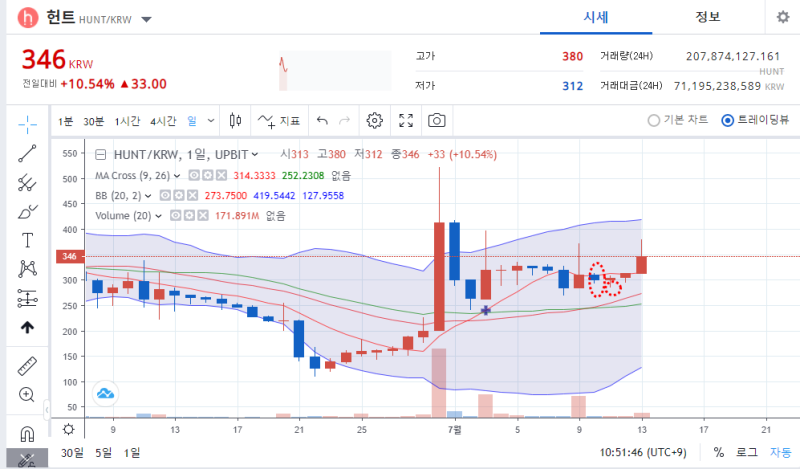The image size is (800, 469).
Task: Hide the MA Cross indicator with eye
Action: coord(194,176)
